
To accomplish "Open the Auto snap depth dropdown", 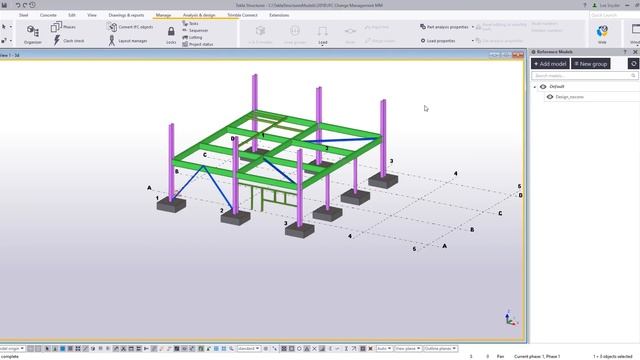I will (x=384, y=349).
